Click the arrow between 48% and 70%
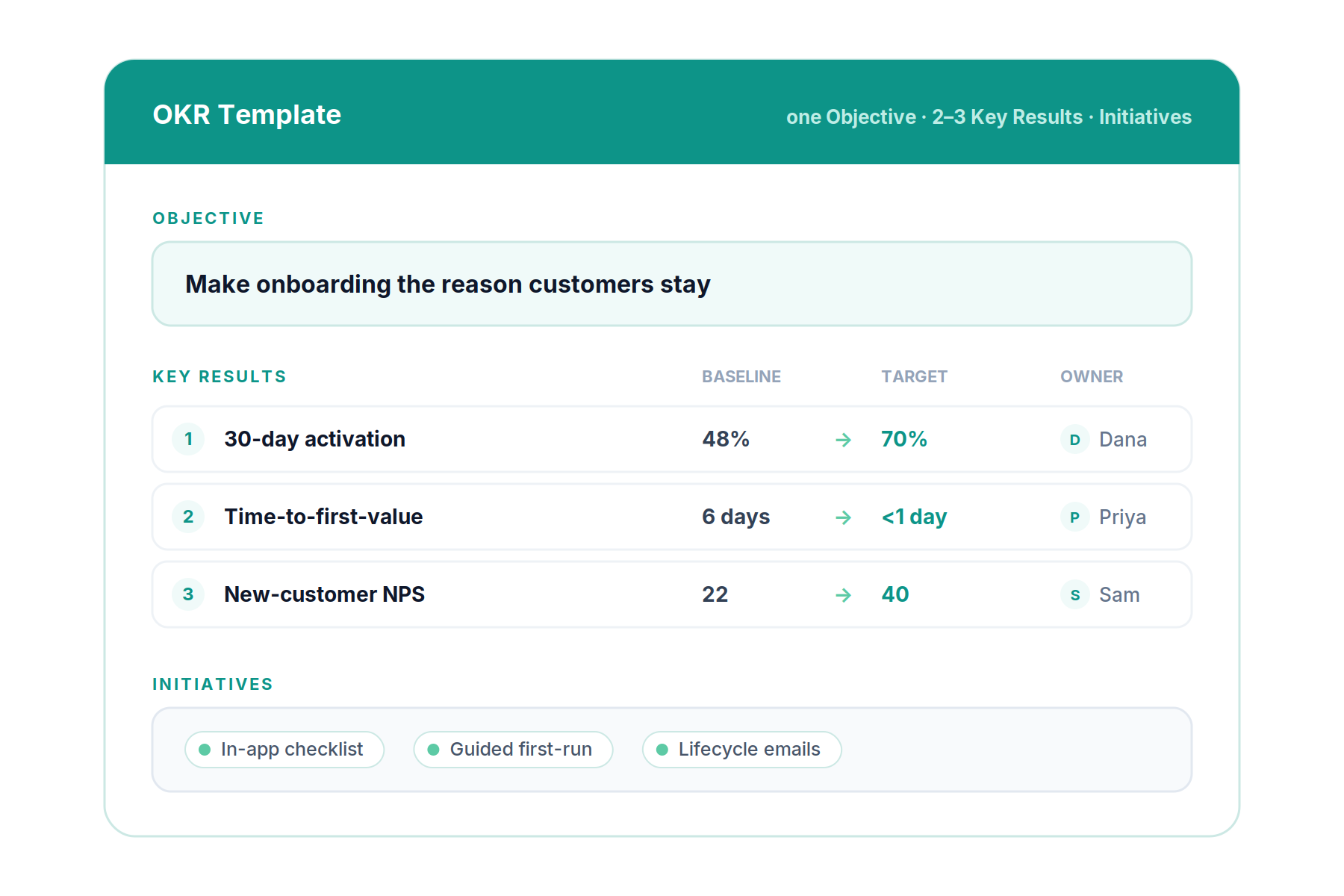The width and height of the screenshot is (1344, 896). tap(843, 440)
